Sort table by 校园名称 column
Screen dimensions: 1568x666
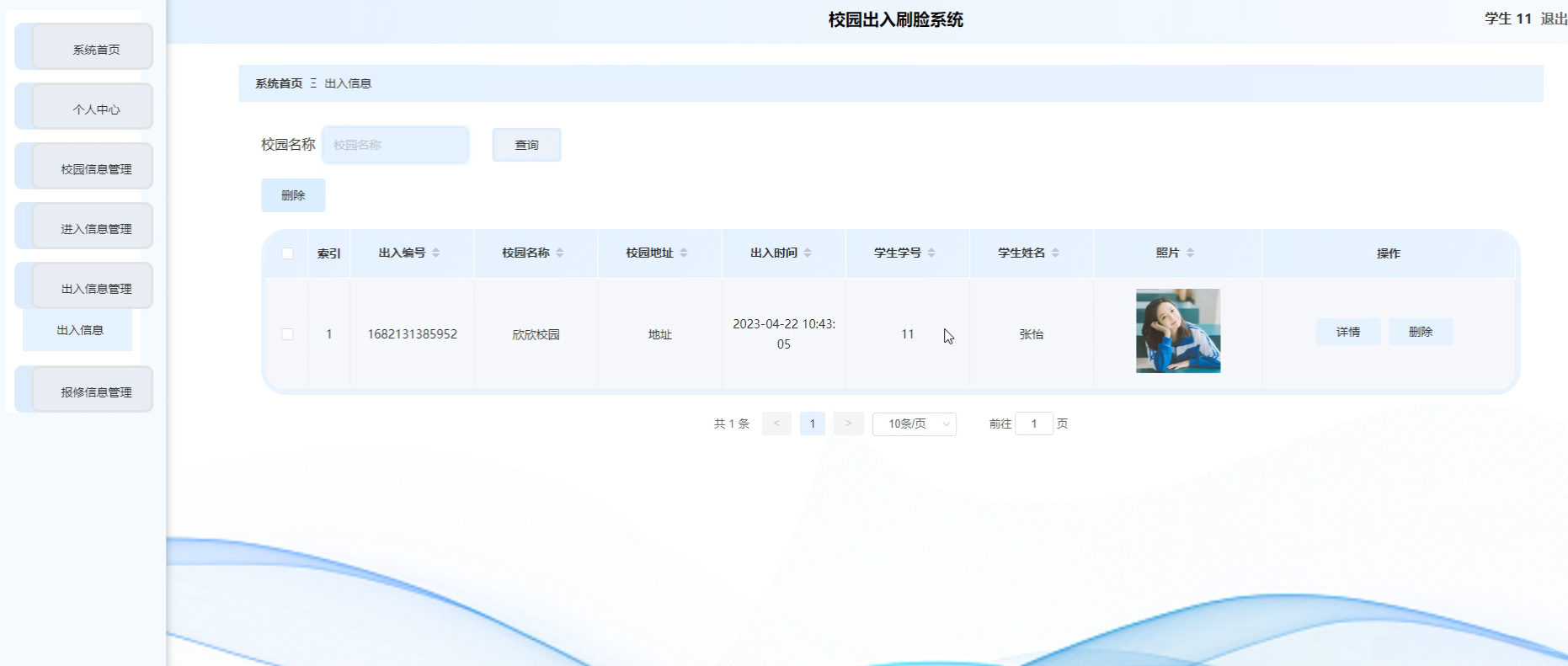point(560,253)
